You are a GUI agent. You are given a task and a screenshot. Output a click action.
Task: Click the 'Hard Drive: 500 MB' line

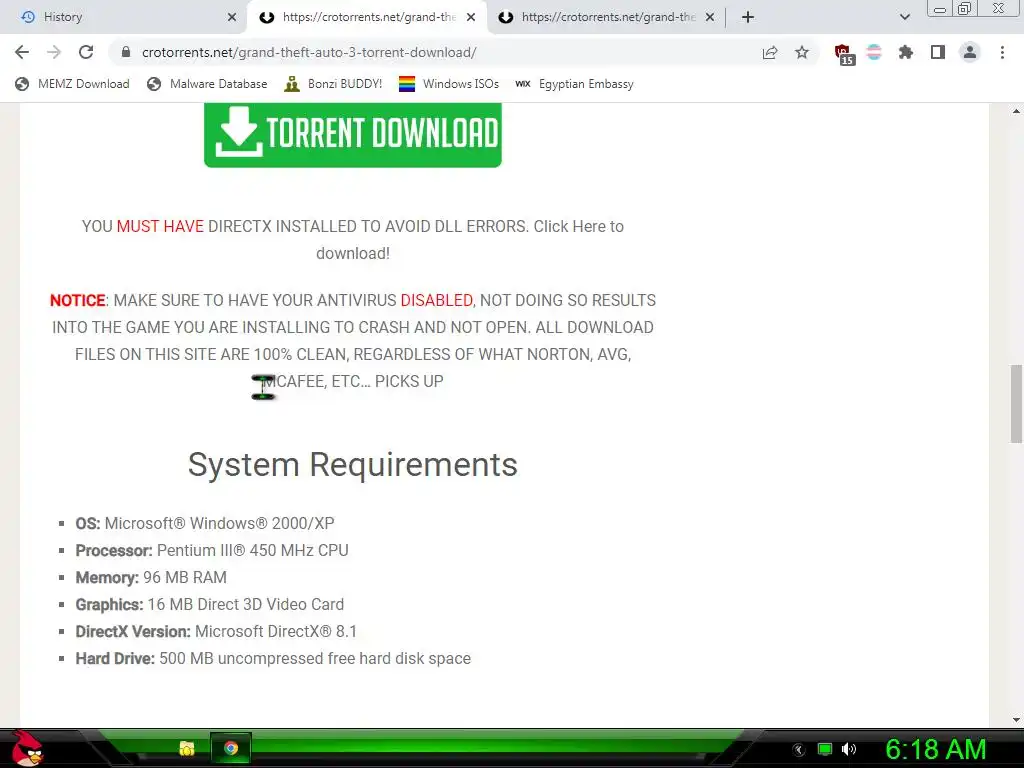coord(273,658)
